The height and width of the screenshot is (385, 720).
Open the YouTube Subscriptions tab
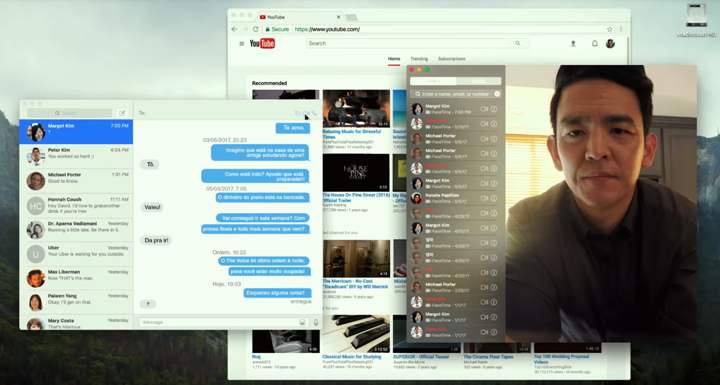tap(451, 59)
